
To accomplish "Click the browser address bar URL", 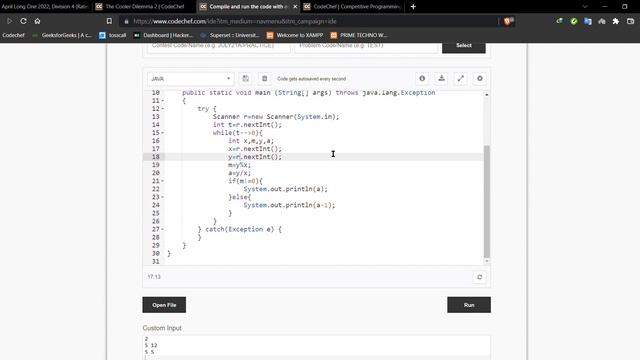I will (235, 21).
